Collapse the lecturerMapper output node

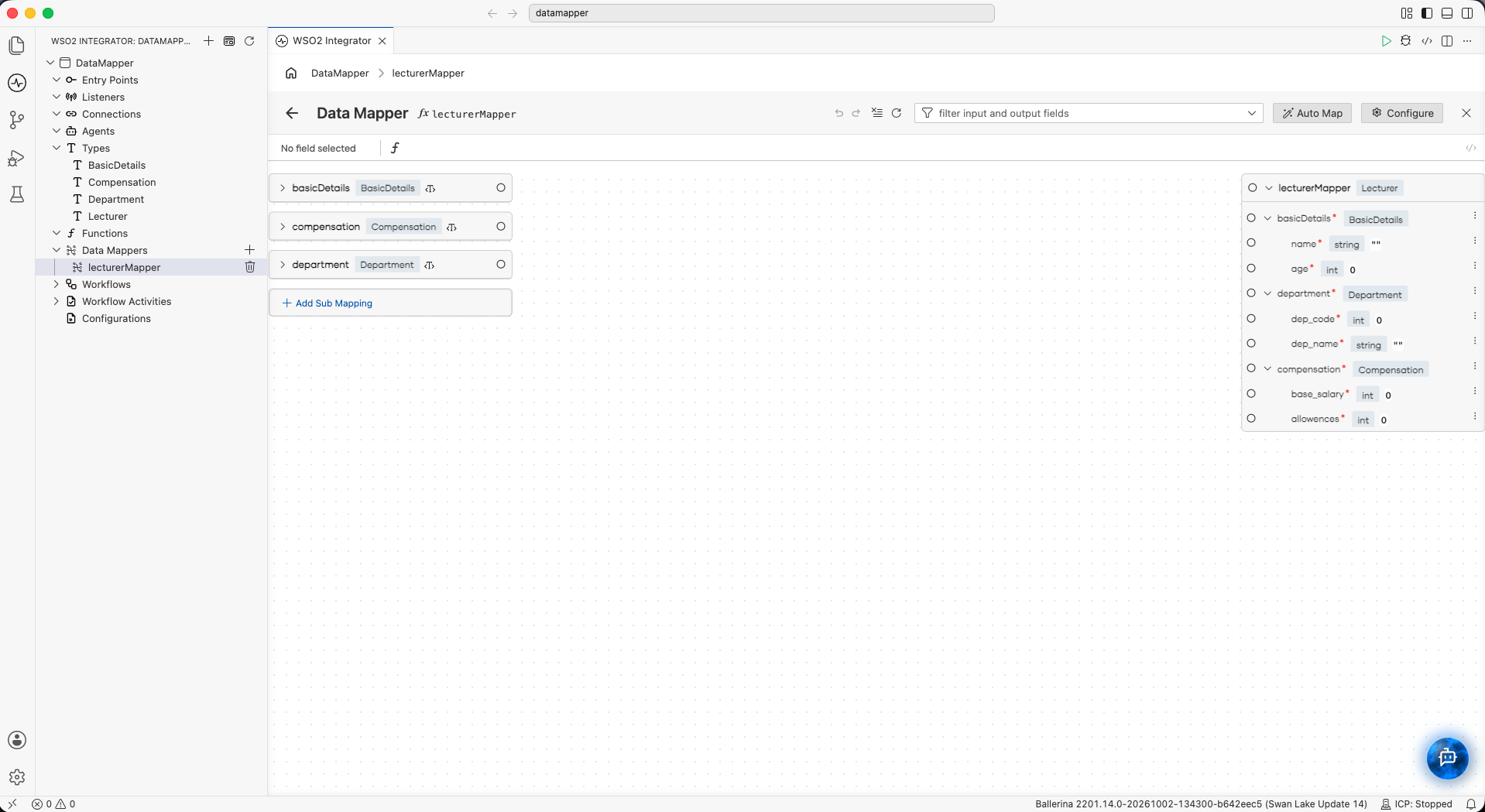click(x=1269, y=188)
